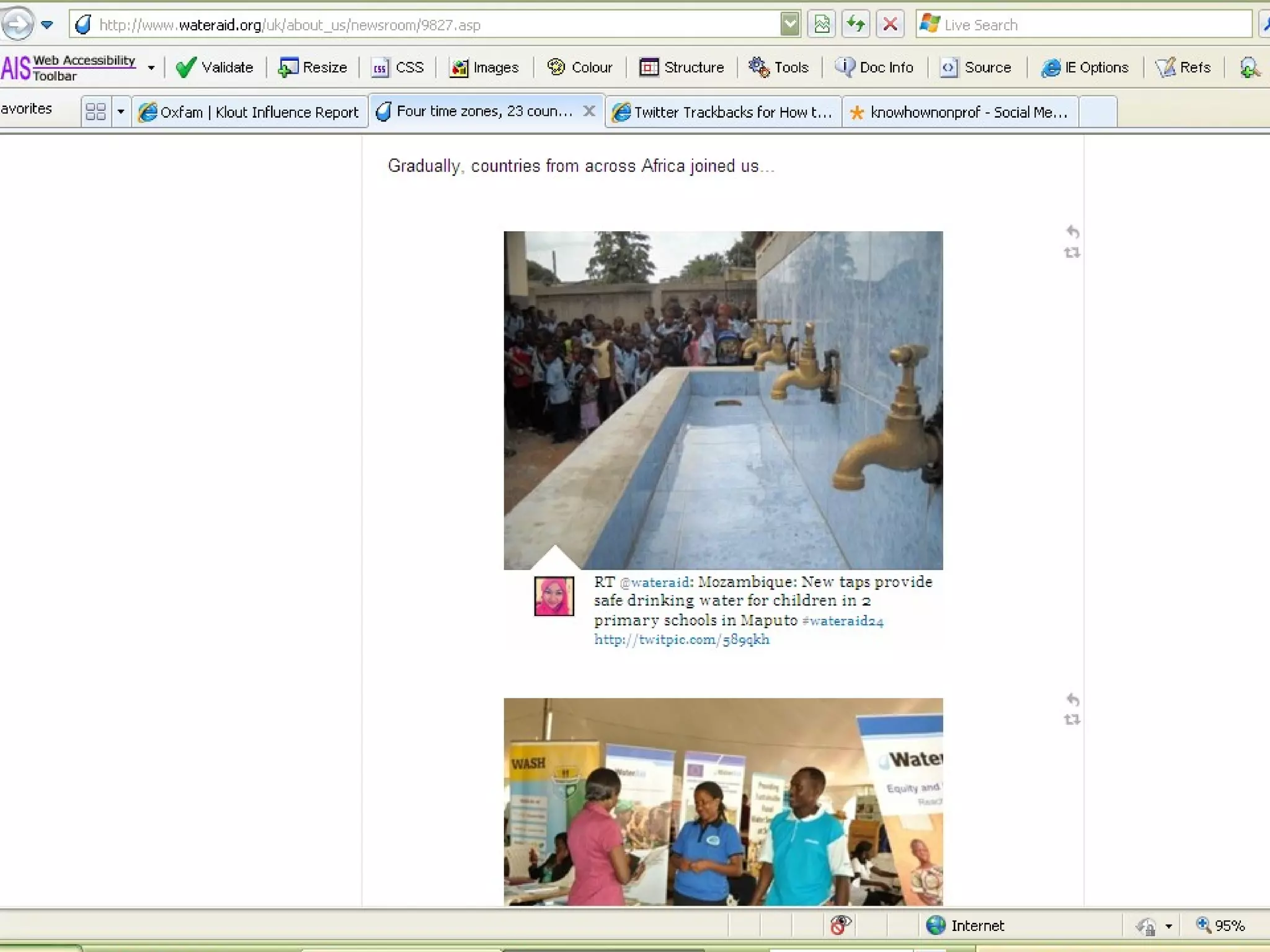Image resolution: width=1270 pixels, height=952 pixels.
Task: Toggle compatibility view icon in address bar
Action: point(822,24)
